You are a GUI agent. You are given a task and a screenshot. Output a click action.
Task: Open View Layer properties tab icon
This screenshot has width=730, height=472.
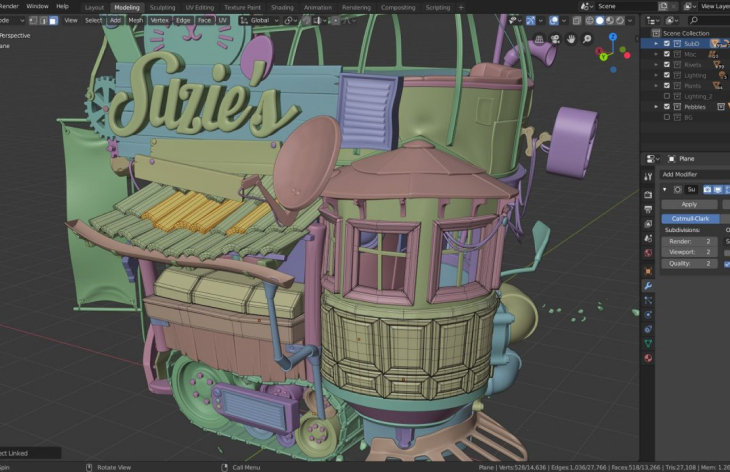648,224
